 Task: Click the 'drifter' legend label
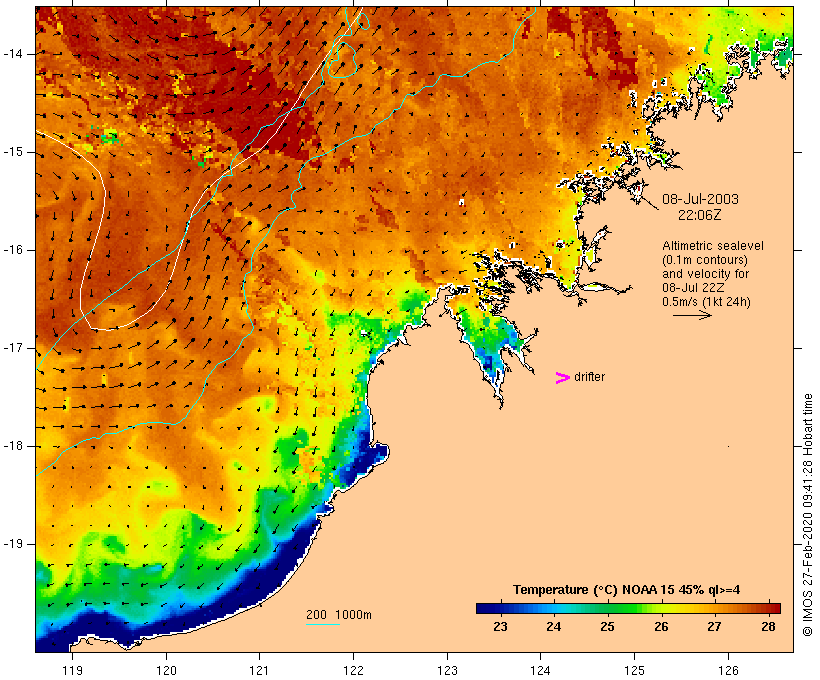(x=589, y=377)
